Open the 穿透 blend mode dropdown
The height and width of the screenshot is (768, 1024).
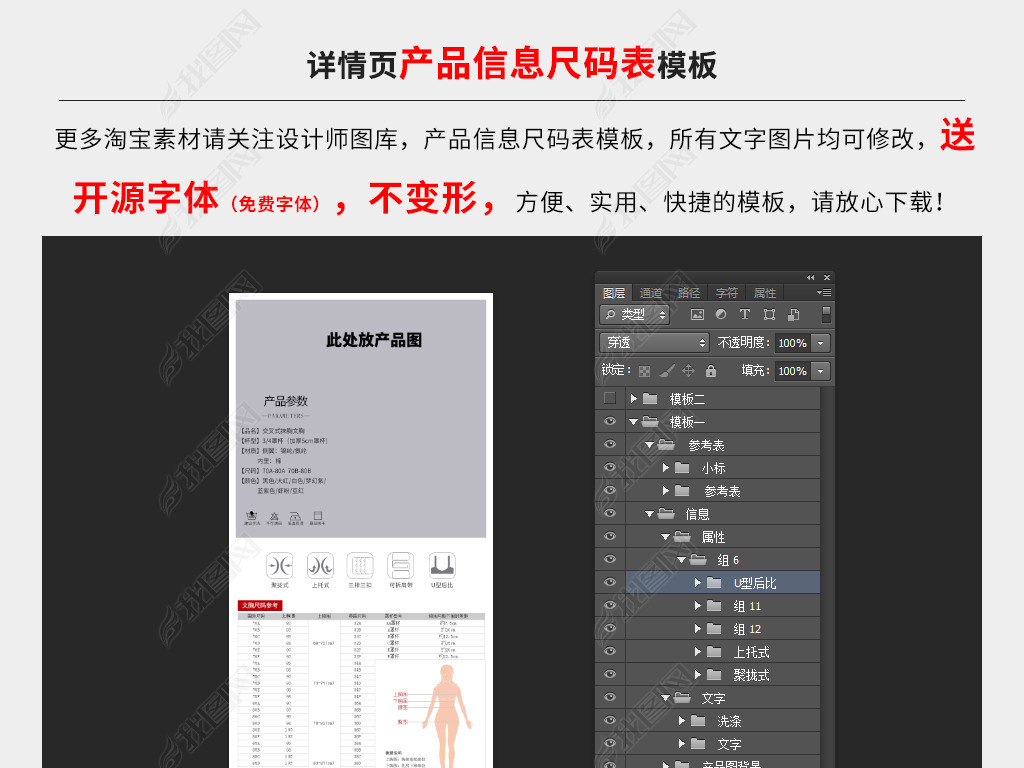pyautogui.click(x=654, y=342)
